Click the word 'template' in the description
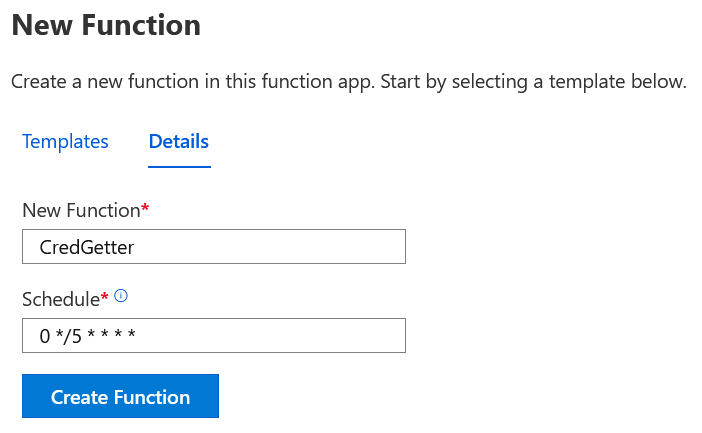 pyautogui.click(x=587, y=82)
